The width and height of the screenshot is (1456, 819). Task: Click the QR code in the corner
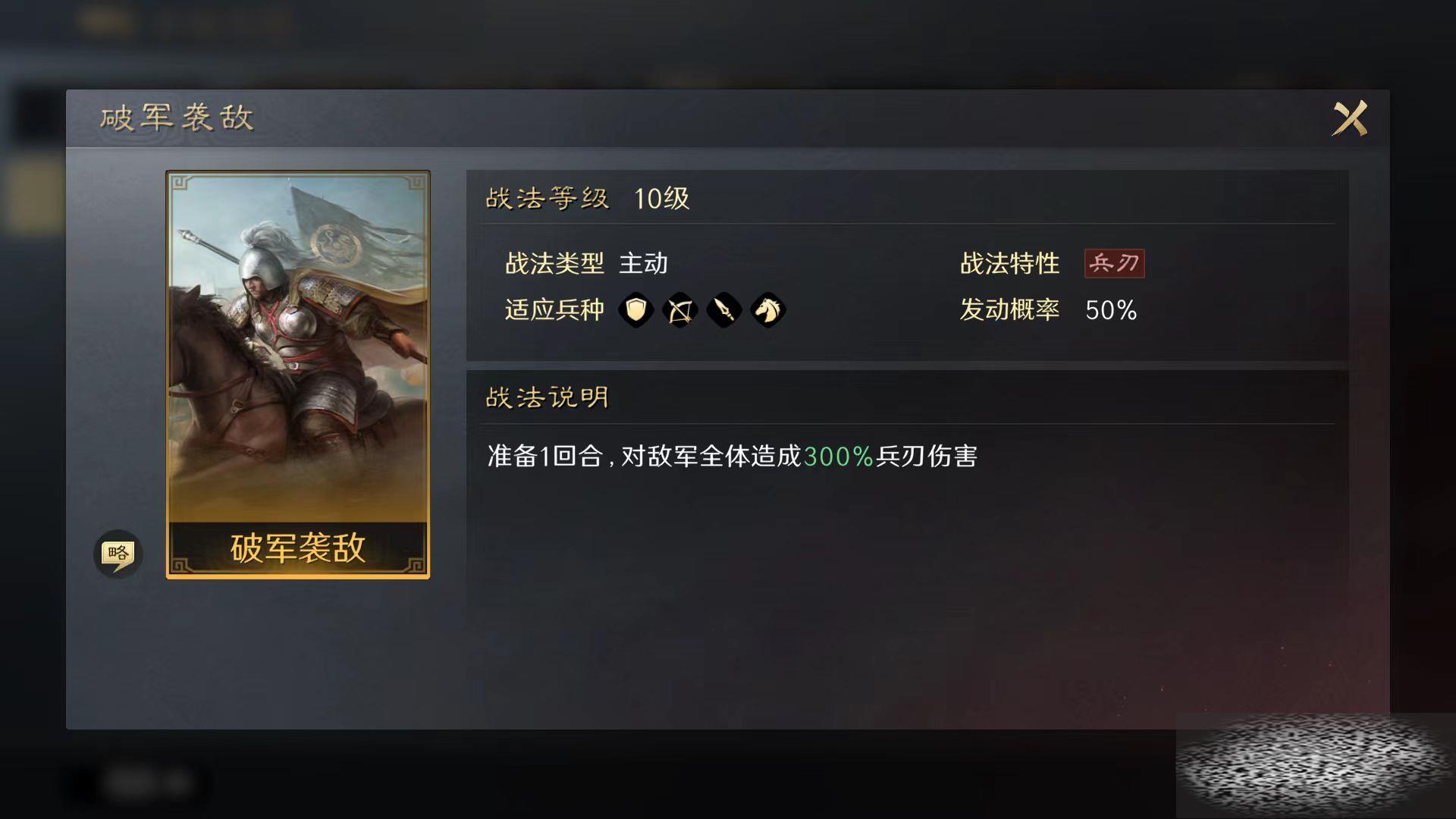click(1316, 766)
